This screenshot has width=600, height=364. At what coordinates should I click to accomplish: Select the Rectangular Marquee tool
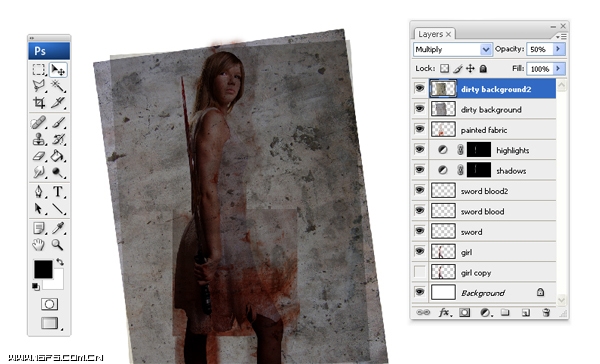click(x=39, y=70)
